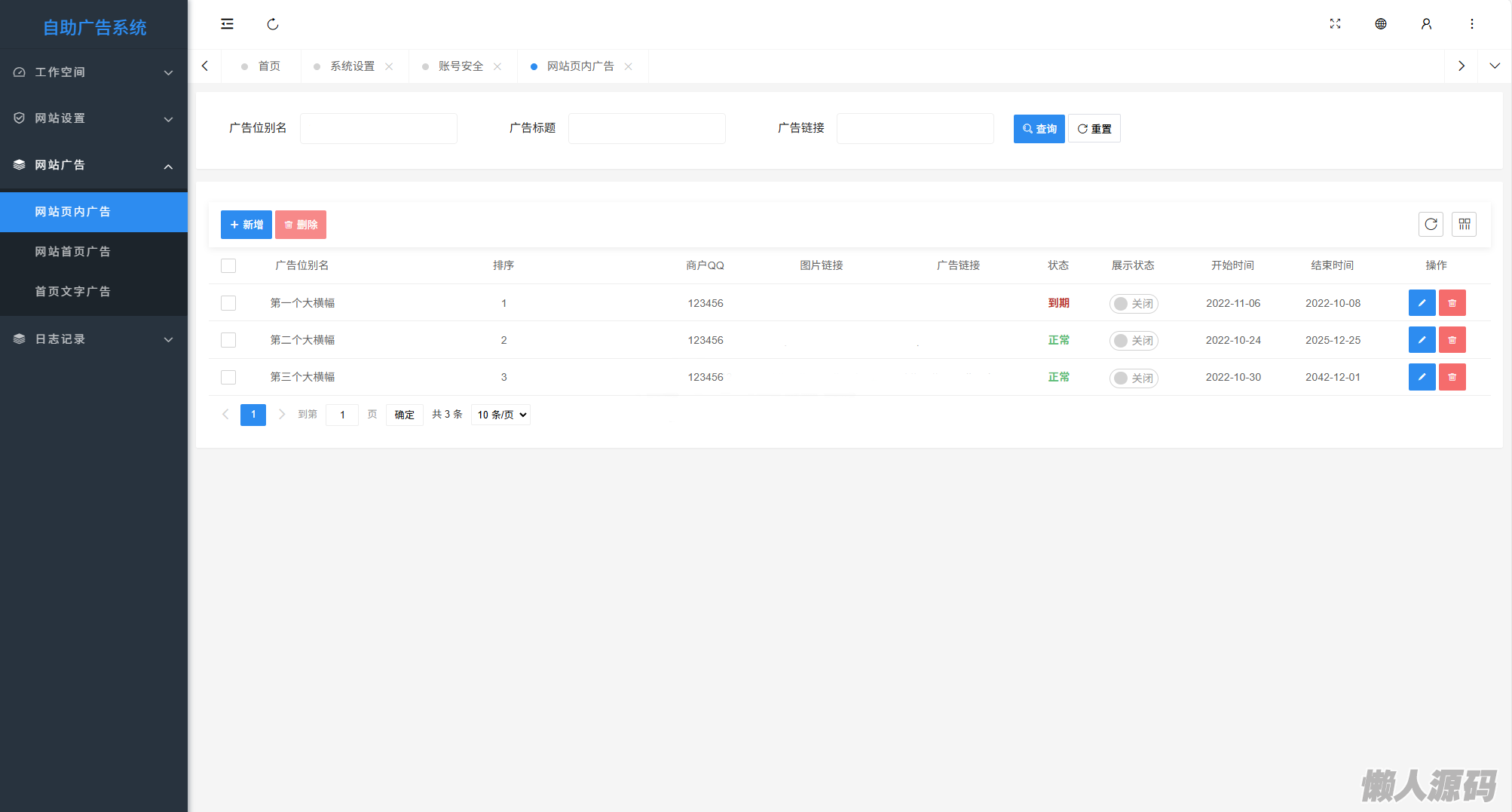Expand the 日志记录 sidebar menu
The height and width of the screenshot is (812, 1512).
[x=93, y=339]
